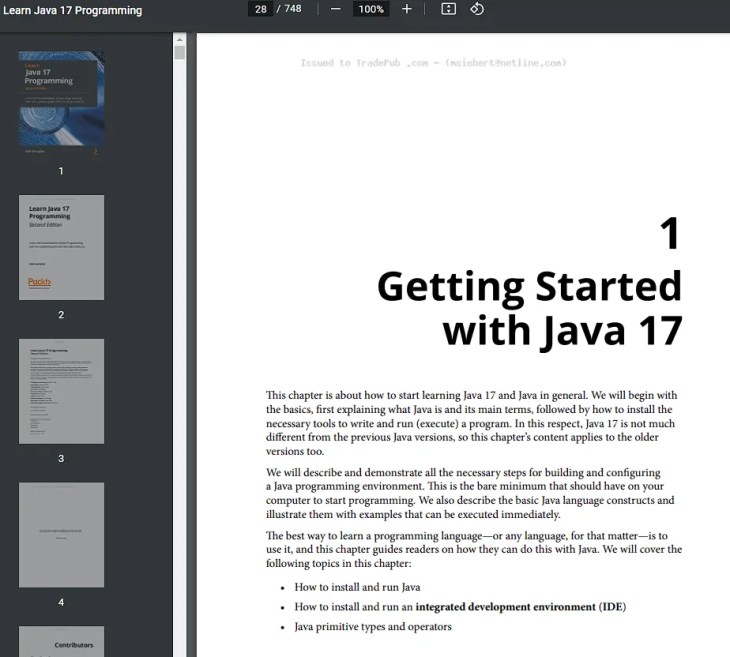Click paragraph starting This chapter is about
This screenshot has height=657, width=730.
point(472,423)
